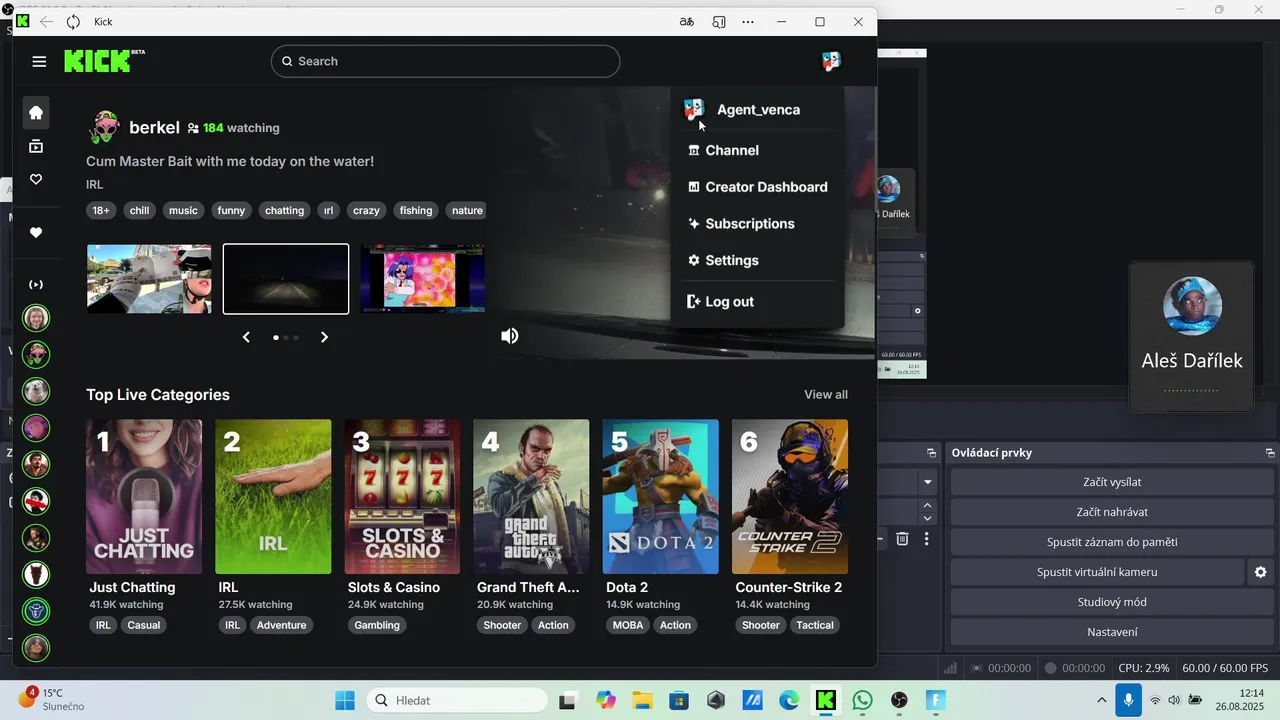Click the back arrow in Kick title bar
This screenshot has height=720, width=1280.
tap(46, 22)
